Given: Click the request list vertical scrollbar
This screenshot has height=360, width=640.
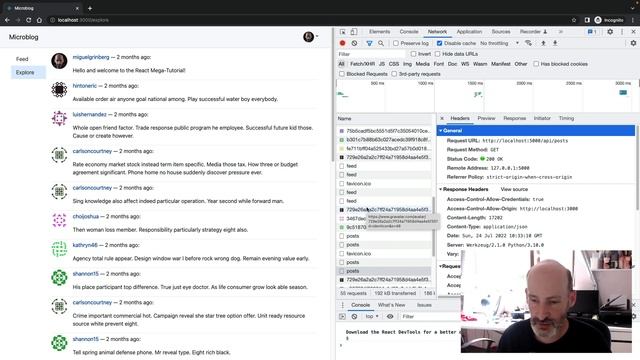Looking at the screenshot, I should (x=433, y=227).
